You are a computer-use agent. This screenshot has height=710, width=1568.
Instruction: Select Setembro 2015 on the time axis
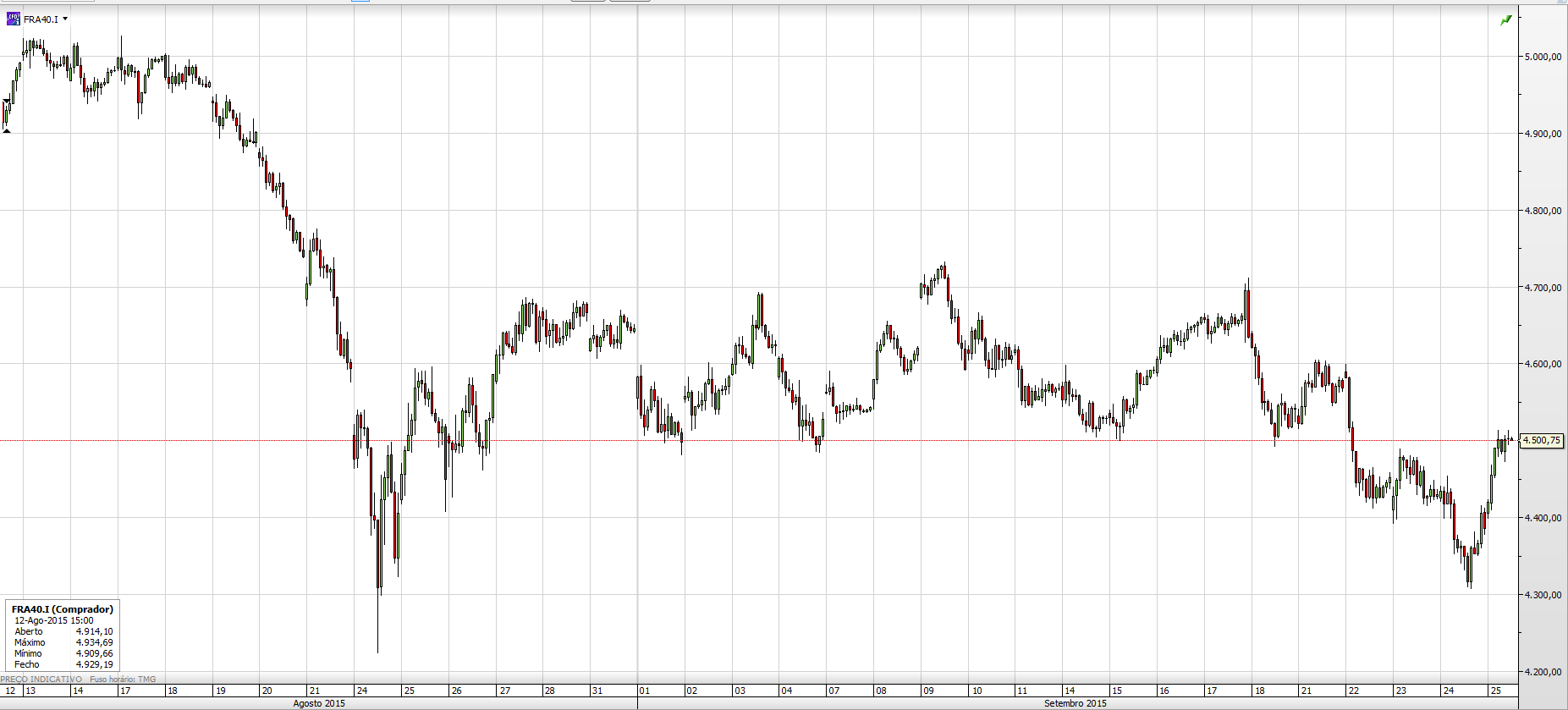1075,703
